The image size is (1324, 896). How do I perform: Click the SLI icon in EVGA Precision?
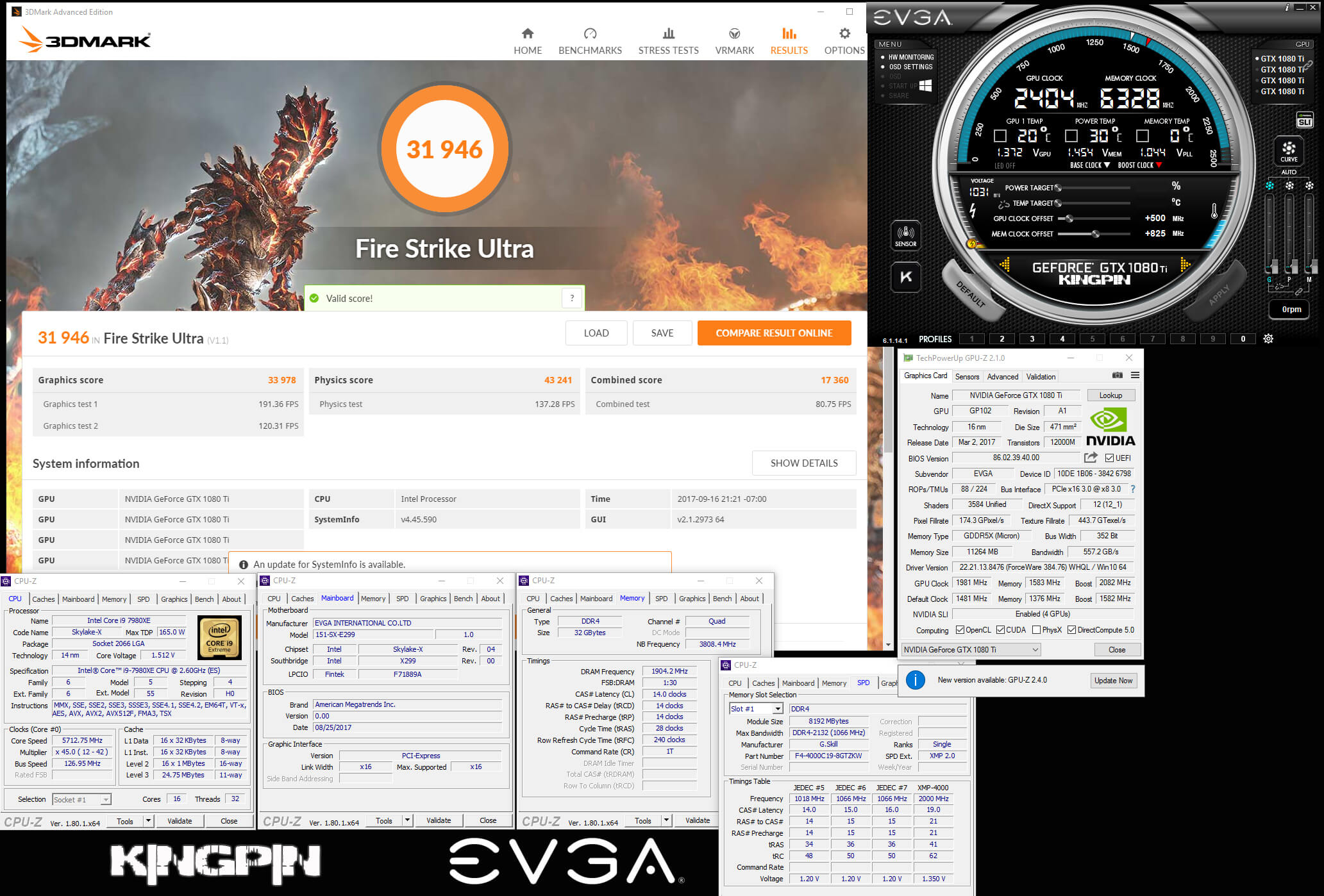1304,120
